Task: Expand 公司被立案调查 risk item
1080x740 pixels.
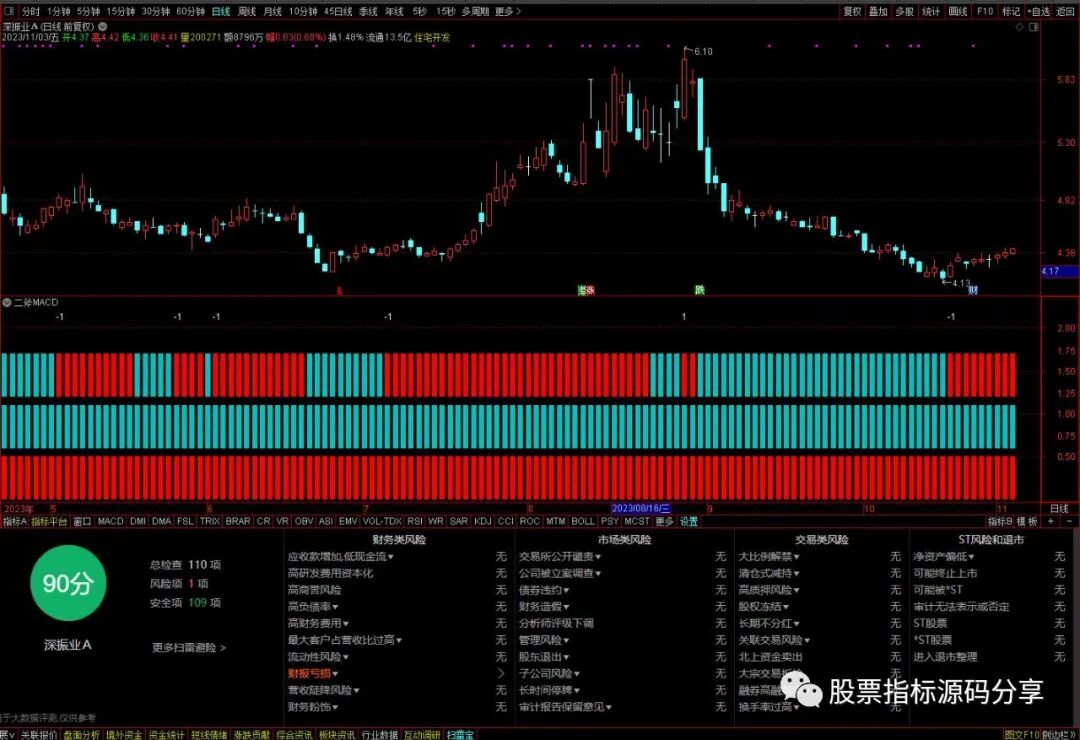Action: tap(560, 573)
